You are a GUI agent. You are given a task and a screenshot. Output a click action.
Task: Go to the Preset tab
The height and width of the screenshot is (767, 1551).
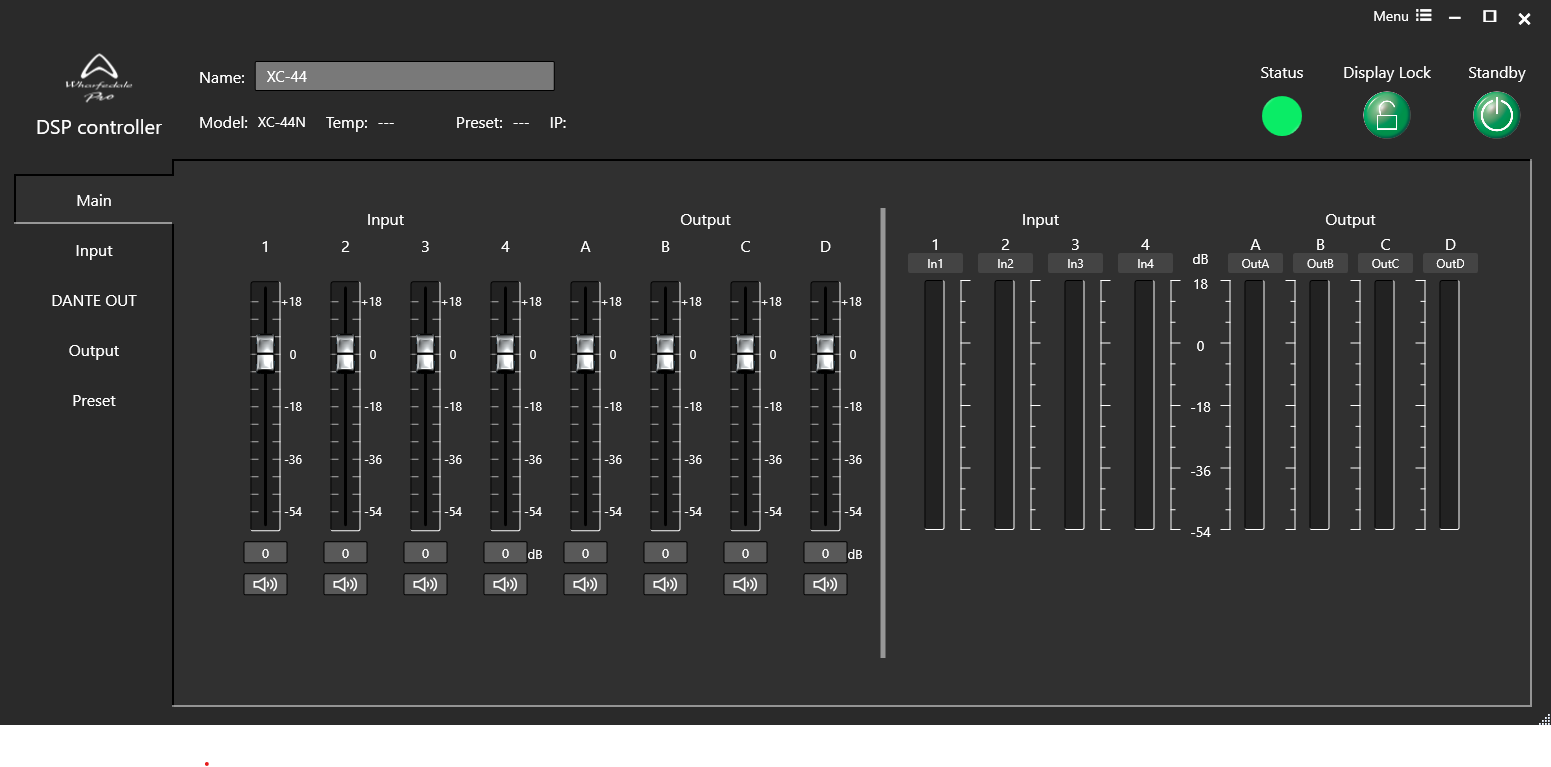(x=94, y=401)
